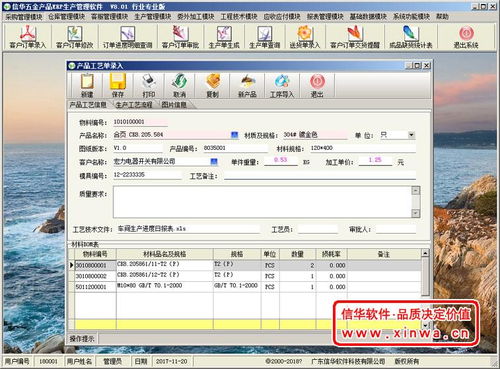The image size is (500, 369).
Task: Open 帮助 (help) menu
Action: [442, 16]
